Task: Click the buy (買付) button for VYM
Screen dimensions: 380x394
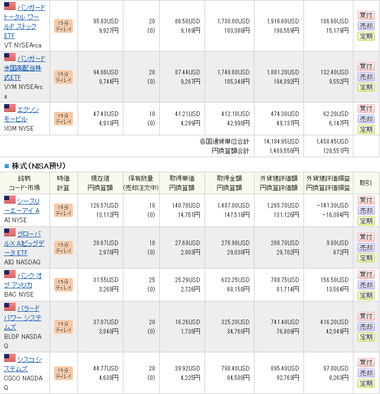Action: (366, 66)
